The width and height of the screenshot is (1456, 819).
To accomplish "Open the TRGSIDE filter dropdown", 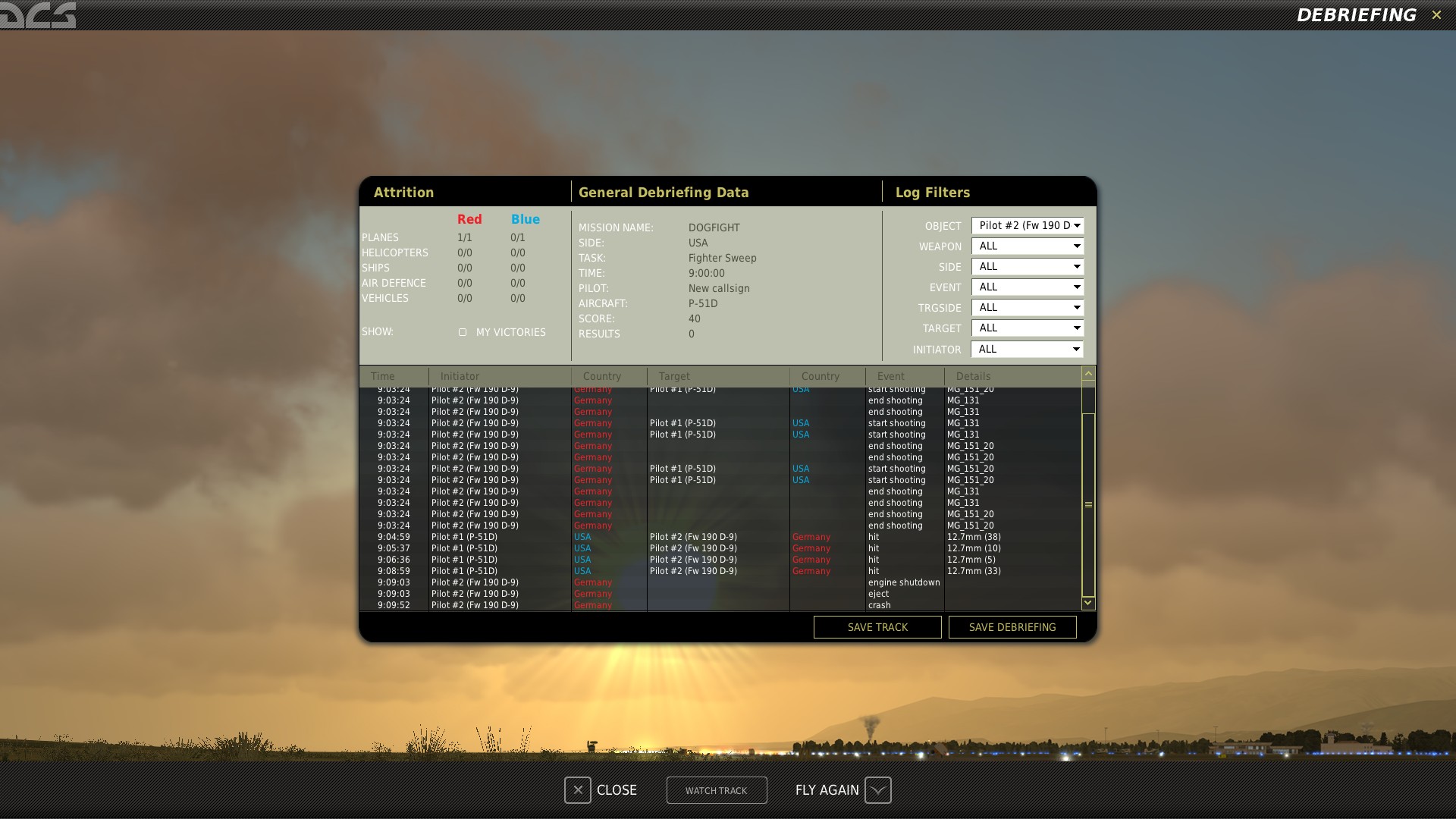I will (x=1028, y=307).
